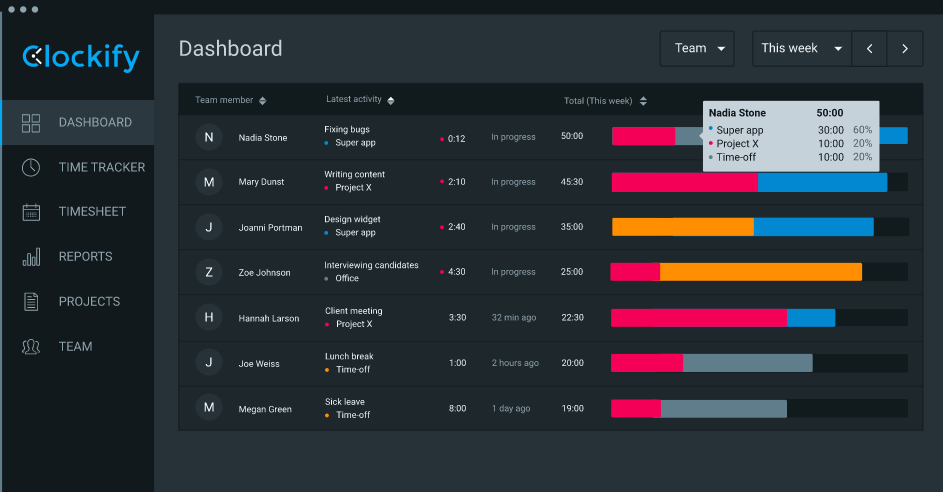Click the Dashboard grid icon in sidebar
This screenshot has width=943, height=492.
point(31,123)
